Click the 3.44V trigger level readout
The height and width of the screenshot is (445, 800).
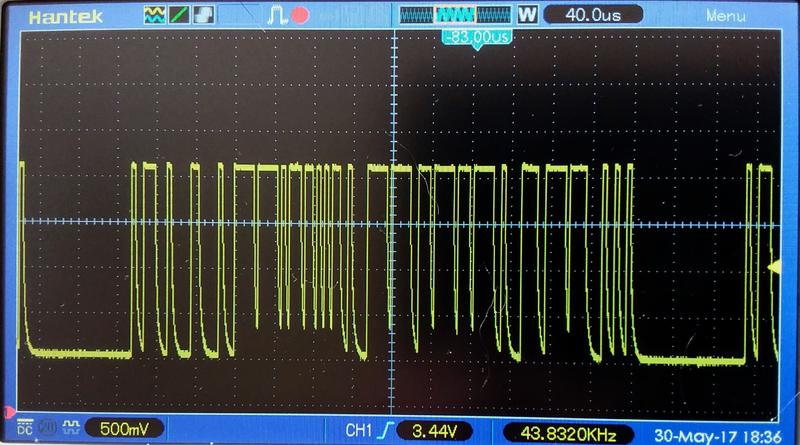point(434,431)
